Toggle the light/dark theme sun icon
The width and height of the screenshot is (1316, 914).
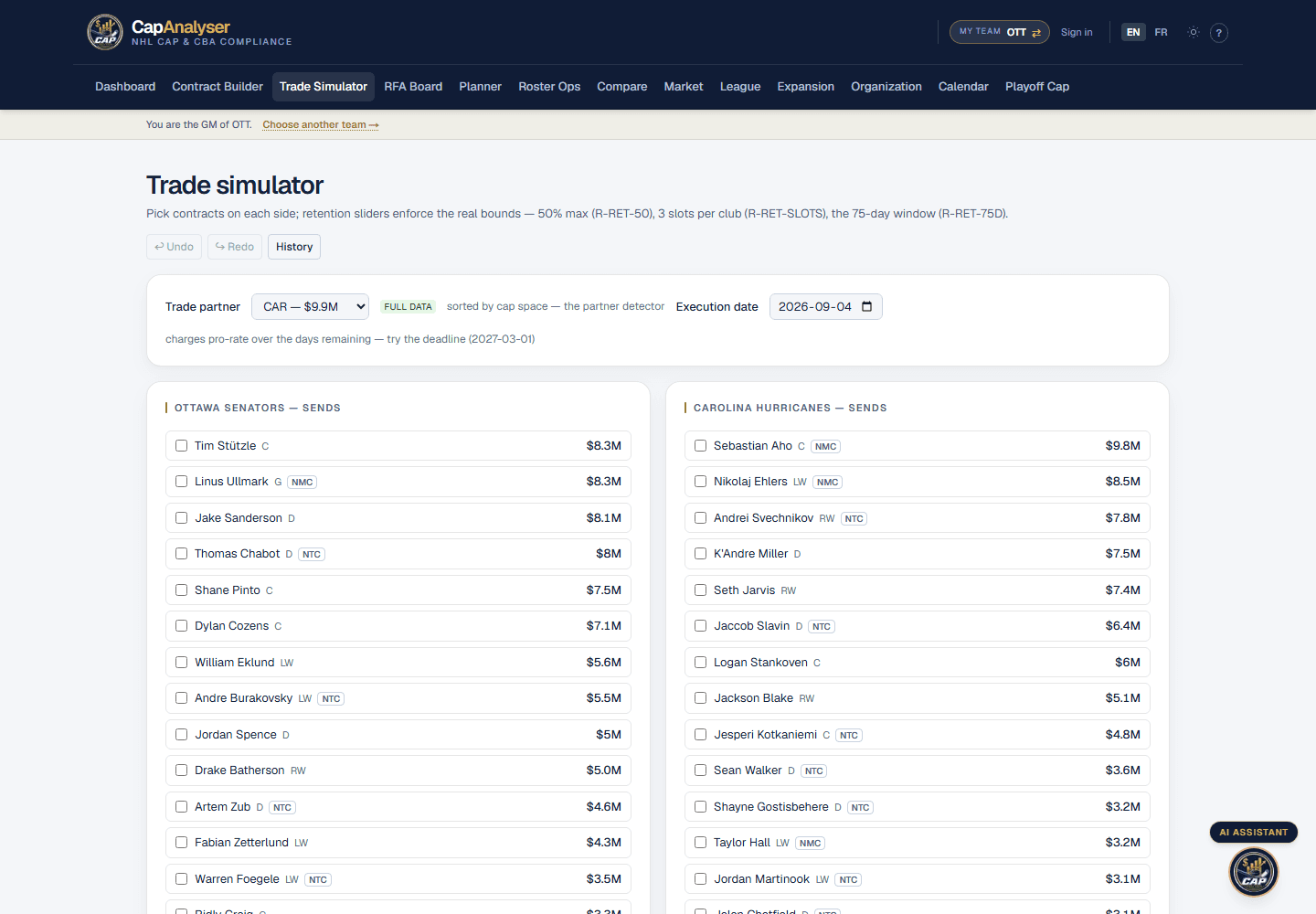point(1193,32)
